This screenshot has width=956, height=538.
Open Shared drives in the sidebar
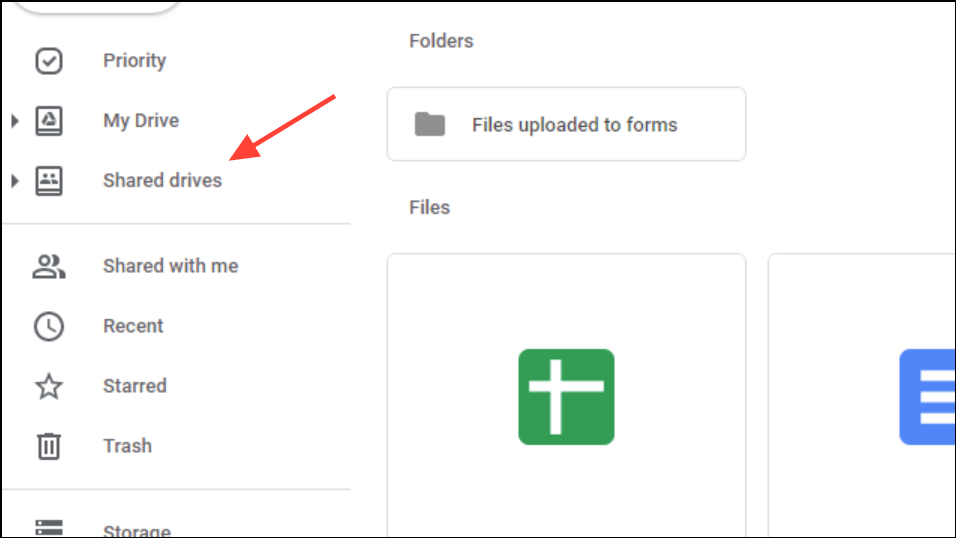(162, 181)
